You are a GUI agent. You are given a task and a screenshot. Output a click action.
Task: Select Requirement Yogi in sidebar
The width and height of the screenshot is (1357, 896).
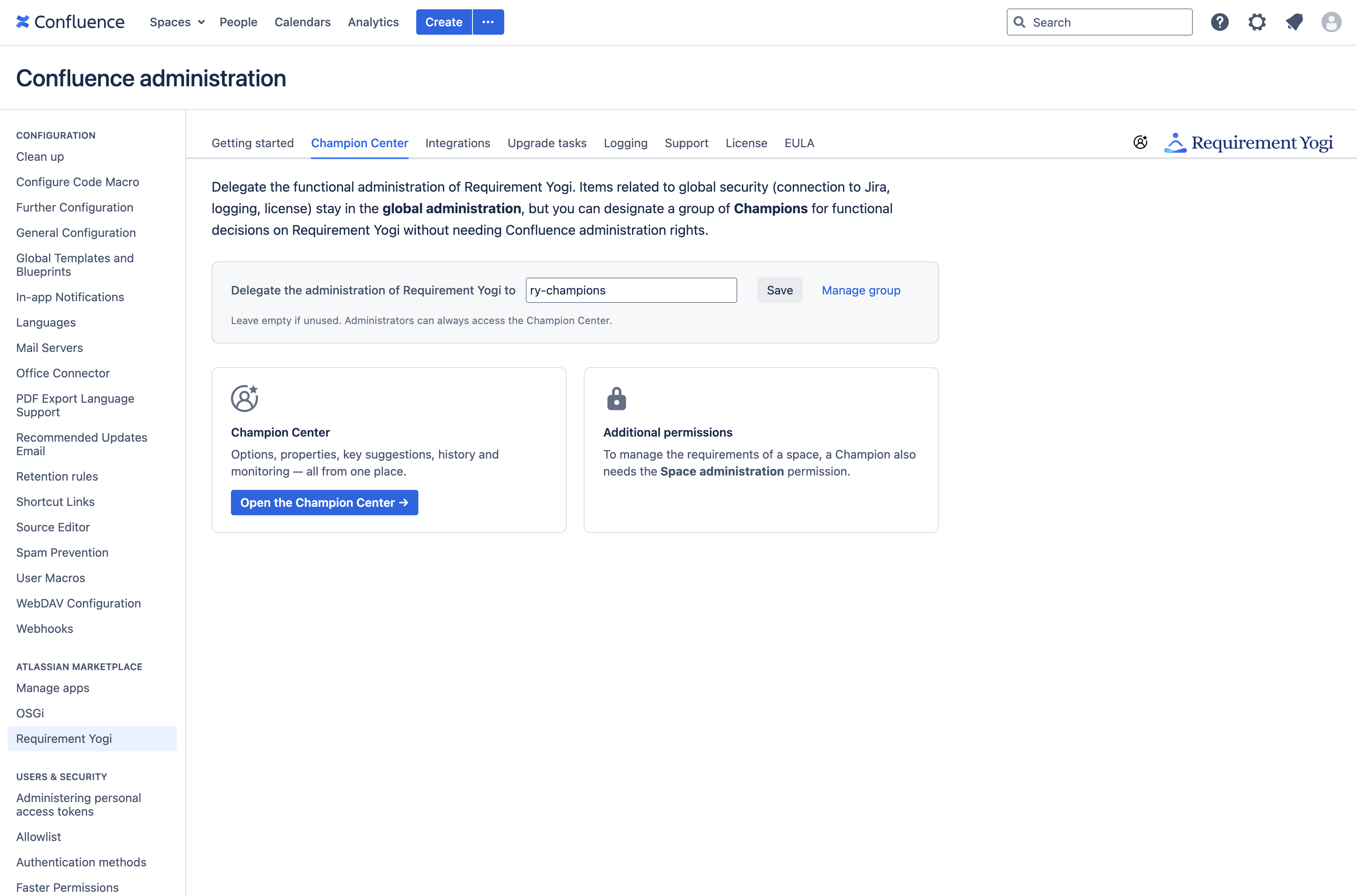click(x=92, y=738)
